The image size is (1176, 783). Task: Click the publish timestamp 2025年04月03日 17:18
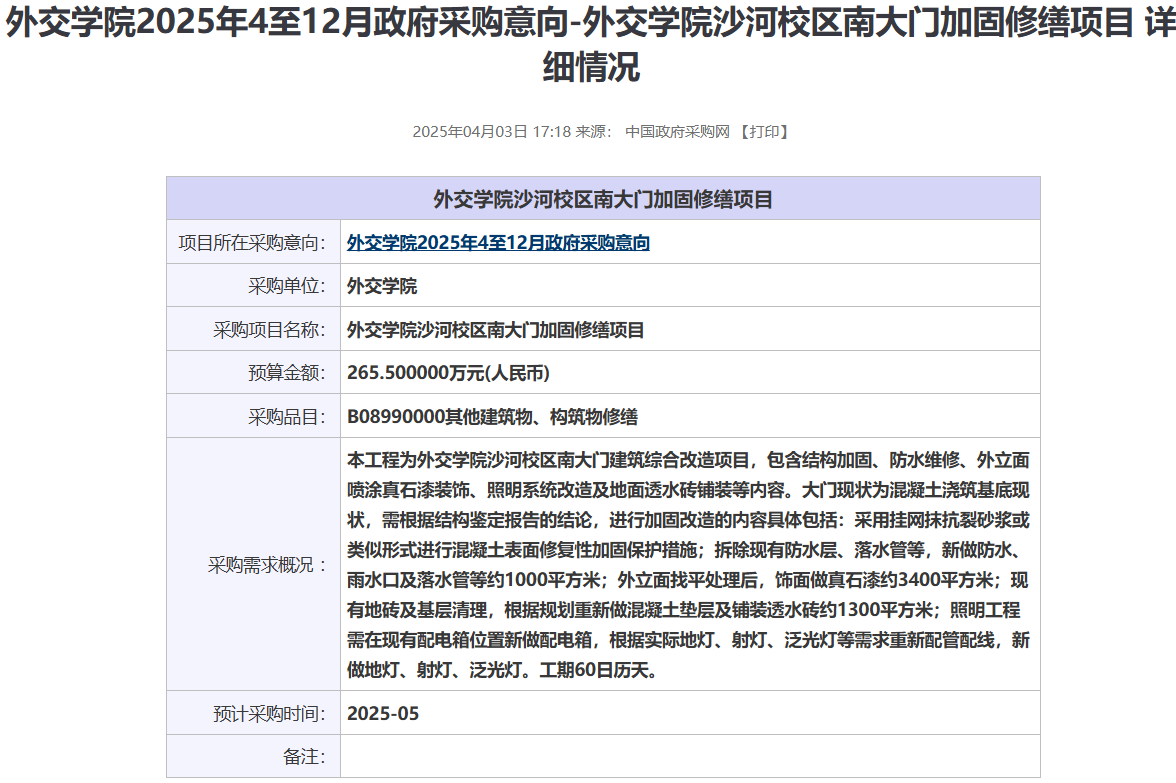click(x=491, y=132)
